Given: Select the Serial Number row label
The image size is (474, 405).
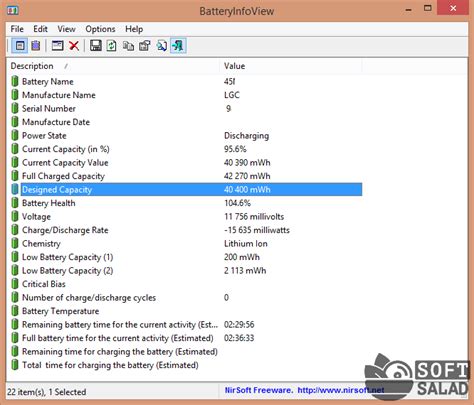Looking at the screenshot, I should pos(49,108).
